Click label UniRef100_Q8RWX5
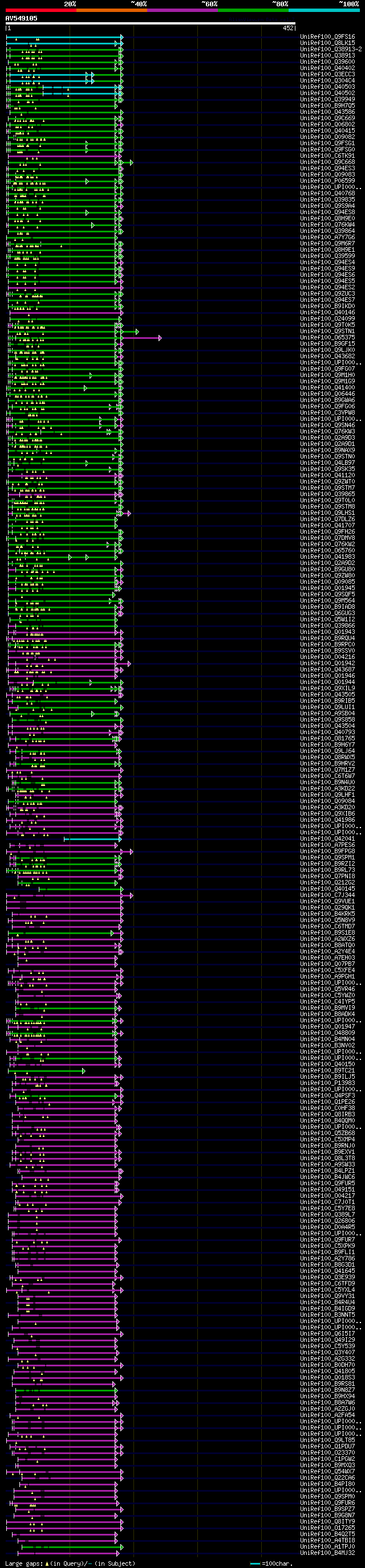The image size is (365, 1568). (x=327, y=757)
